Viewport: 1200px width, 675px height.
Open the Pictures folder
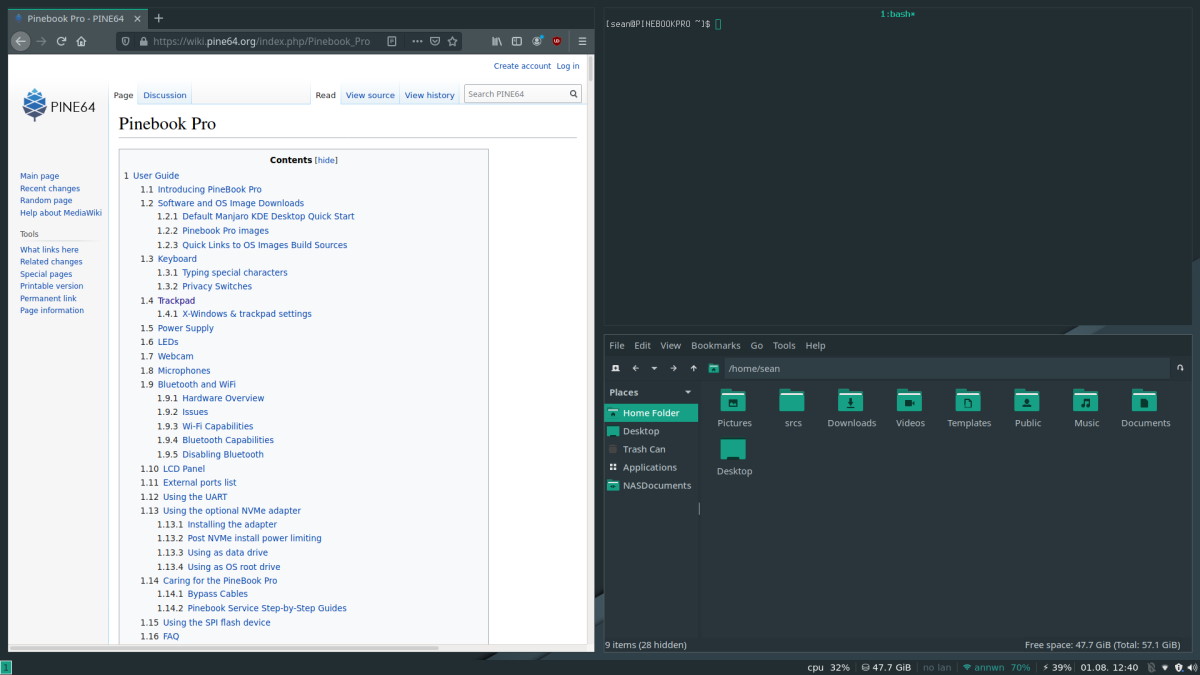(x=734, y=408)
